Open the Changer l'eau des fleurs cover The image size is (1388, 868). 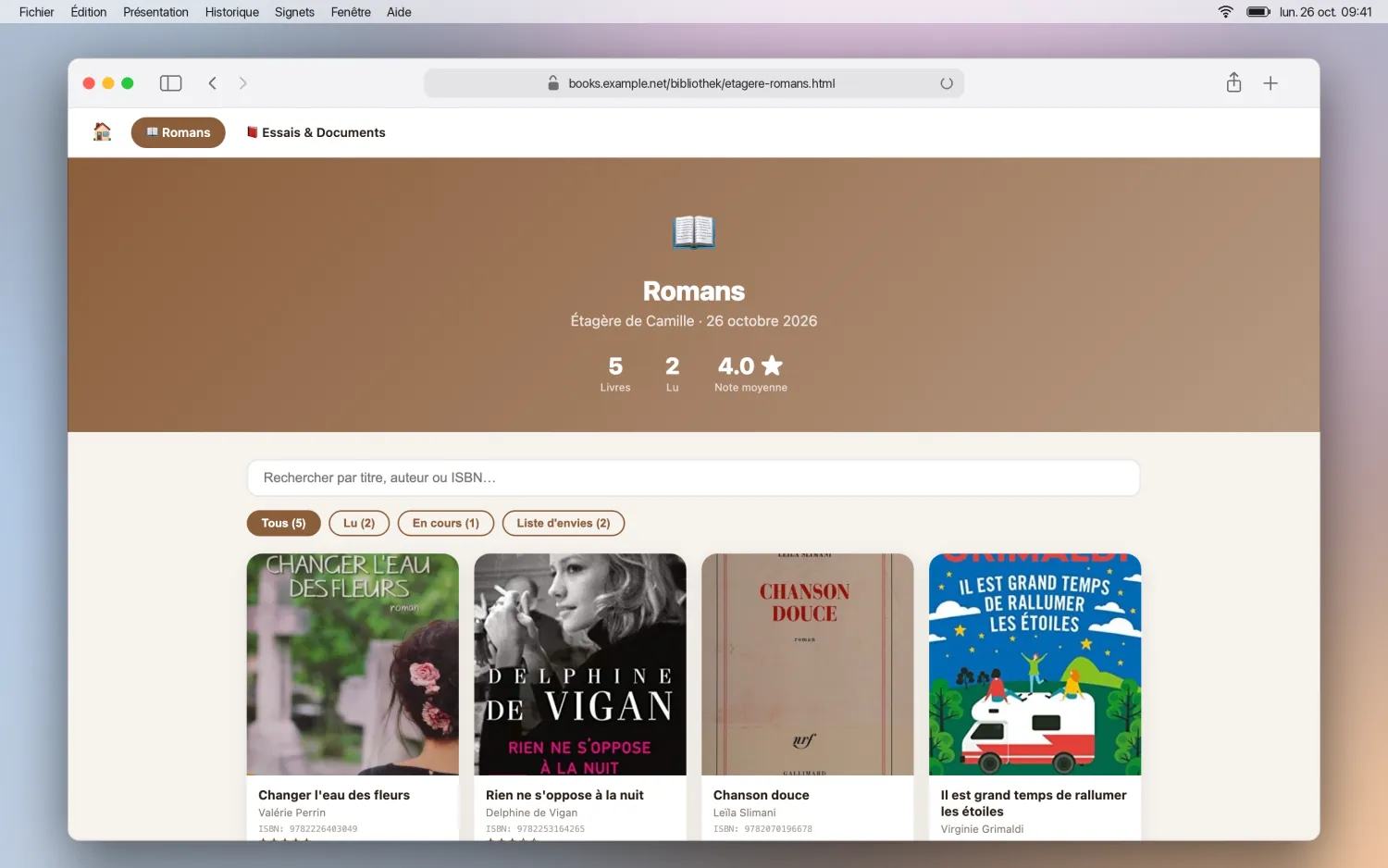(x=353, y=664)
